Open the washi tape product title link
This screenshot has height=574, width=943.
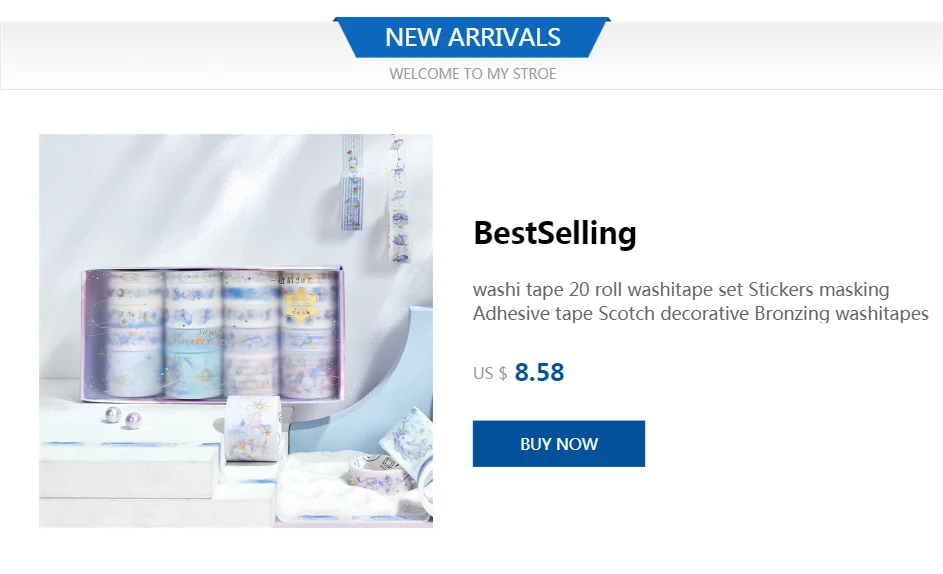point(701,301)
